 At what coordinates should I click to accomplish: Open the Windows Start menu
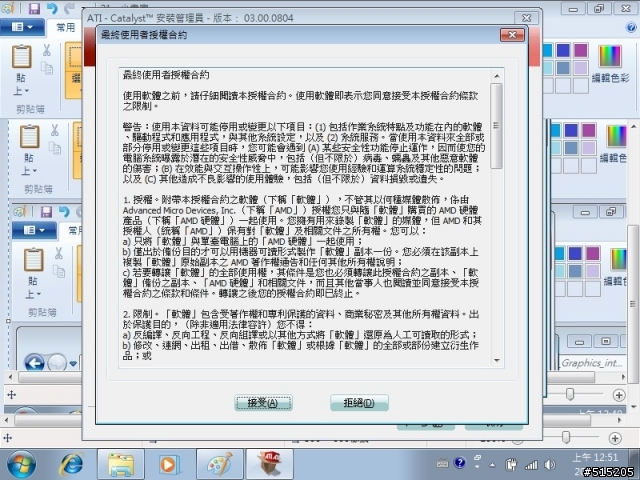pyautogui.click(x=20, y=464)
